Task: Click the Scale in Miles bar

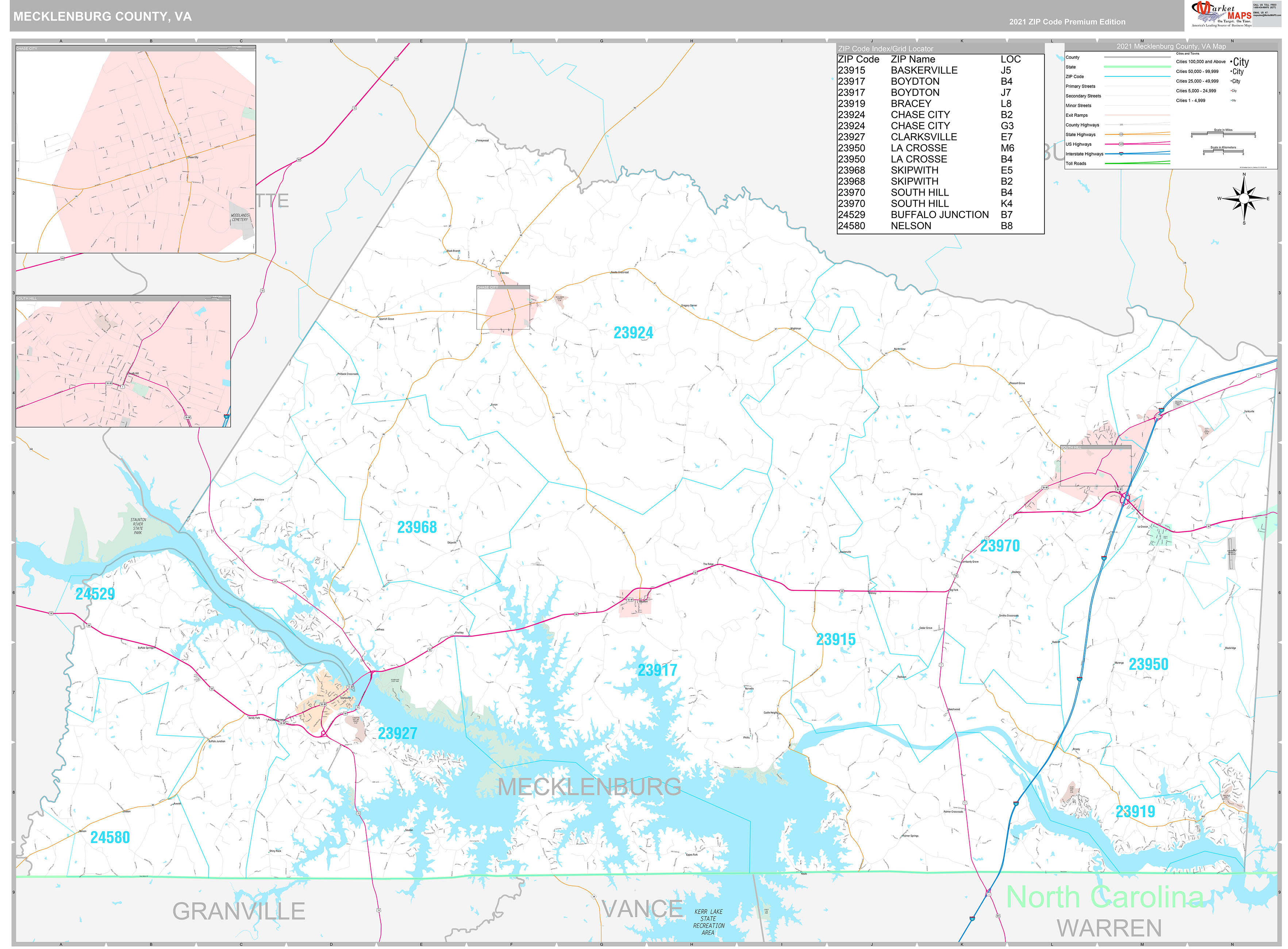Action: click(x=1223, y=133)
